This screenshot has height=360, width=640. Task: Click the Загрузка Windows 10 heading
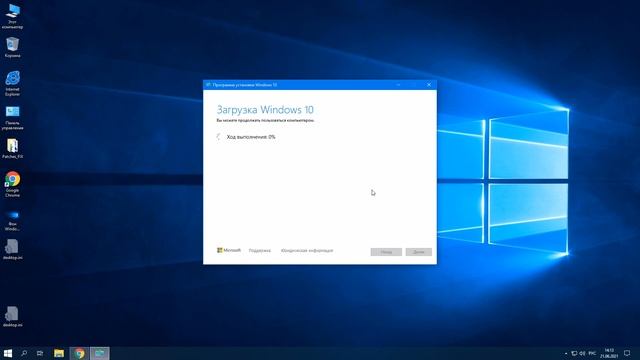click(x=265, y=110)
